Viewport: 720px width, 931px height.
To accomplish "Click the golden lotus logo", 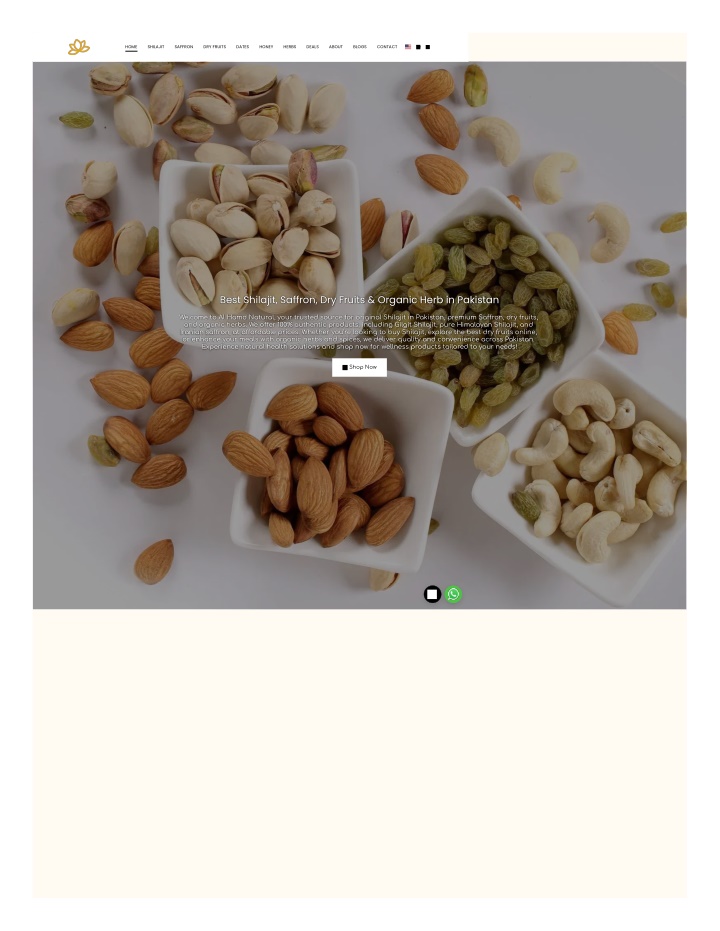I will pyautogui.click(x=78, y=47).
